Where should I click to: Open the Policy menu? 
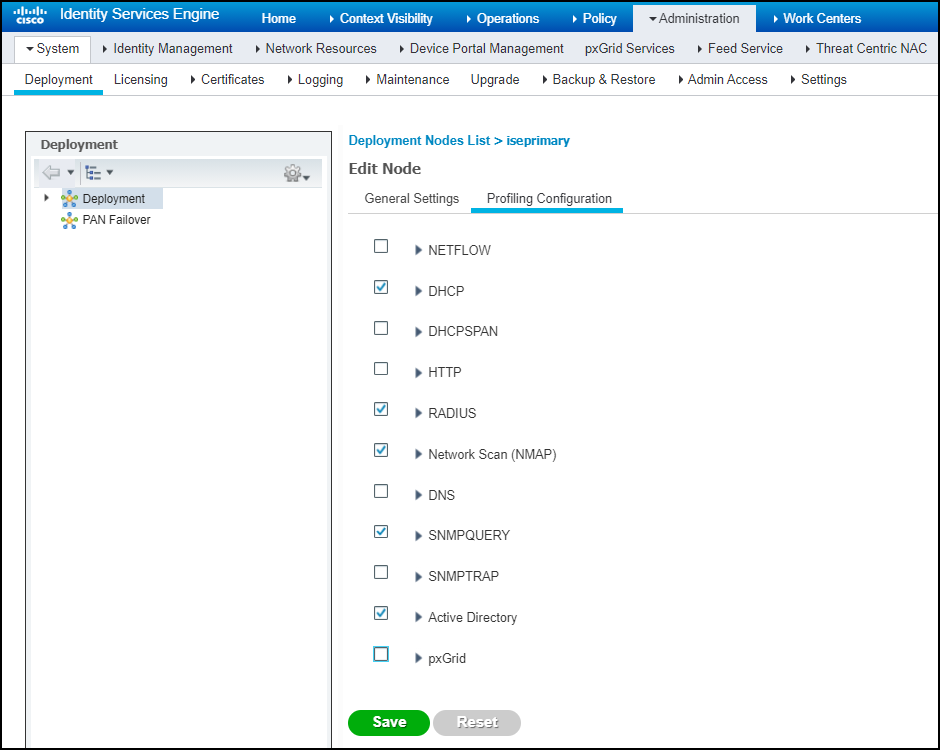tap(599, 18)
